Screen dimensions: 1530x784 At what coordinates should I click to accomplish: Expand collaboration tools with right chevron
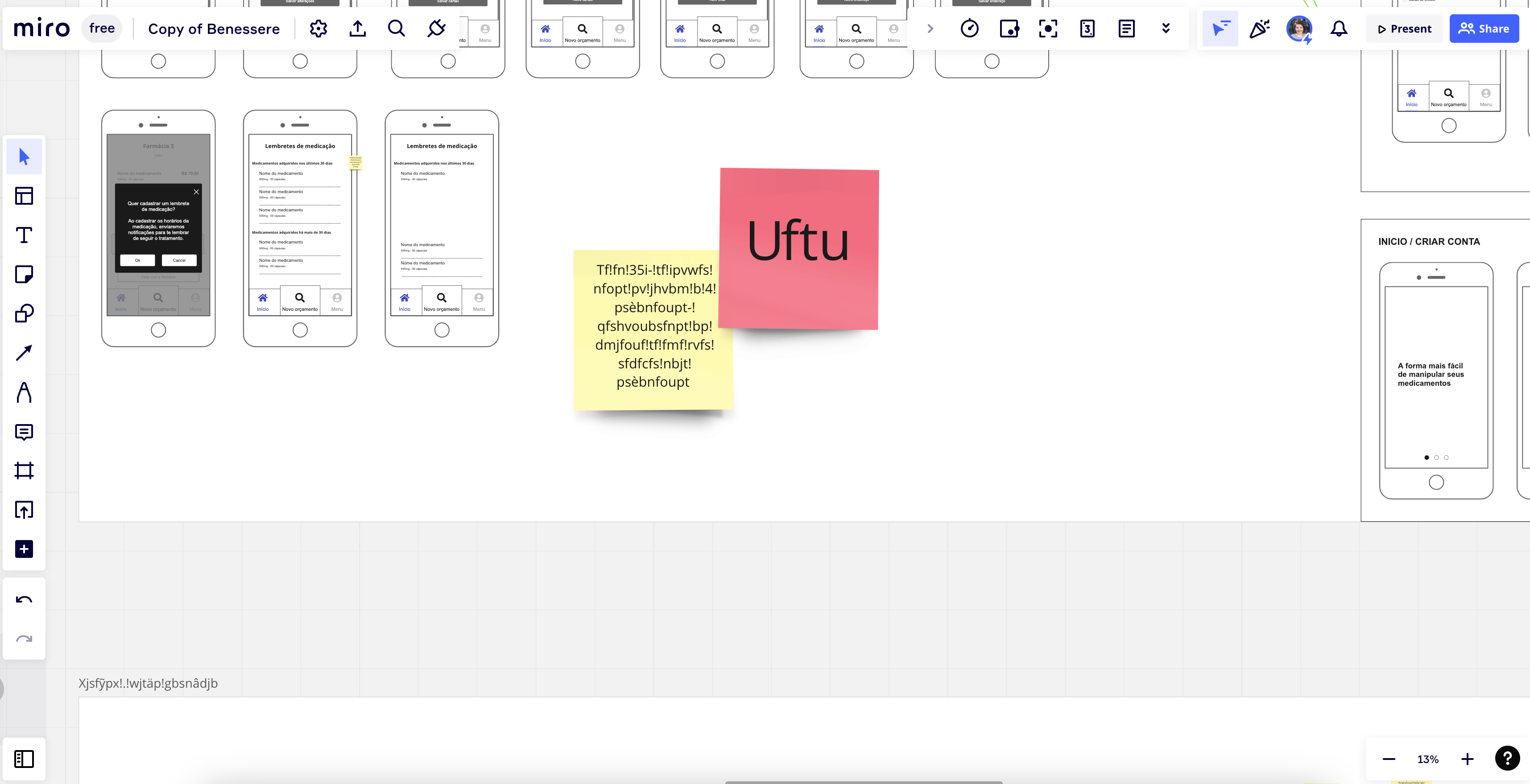pyautogui.click(x=930, y=29)
